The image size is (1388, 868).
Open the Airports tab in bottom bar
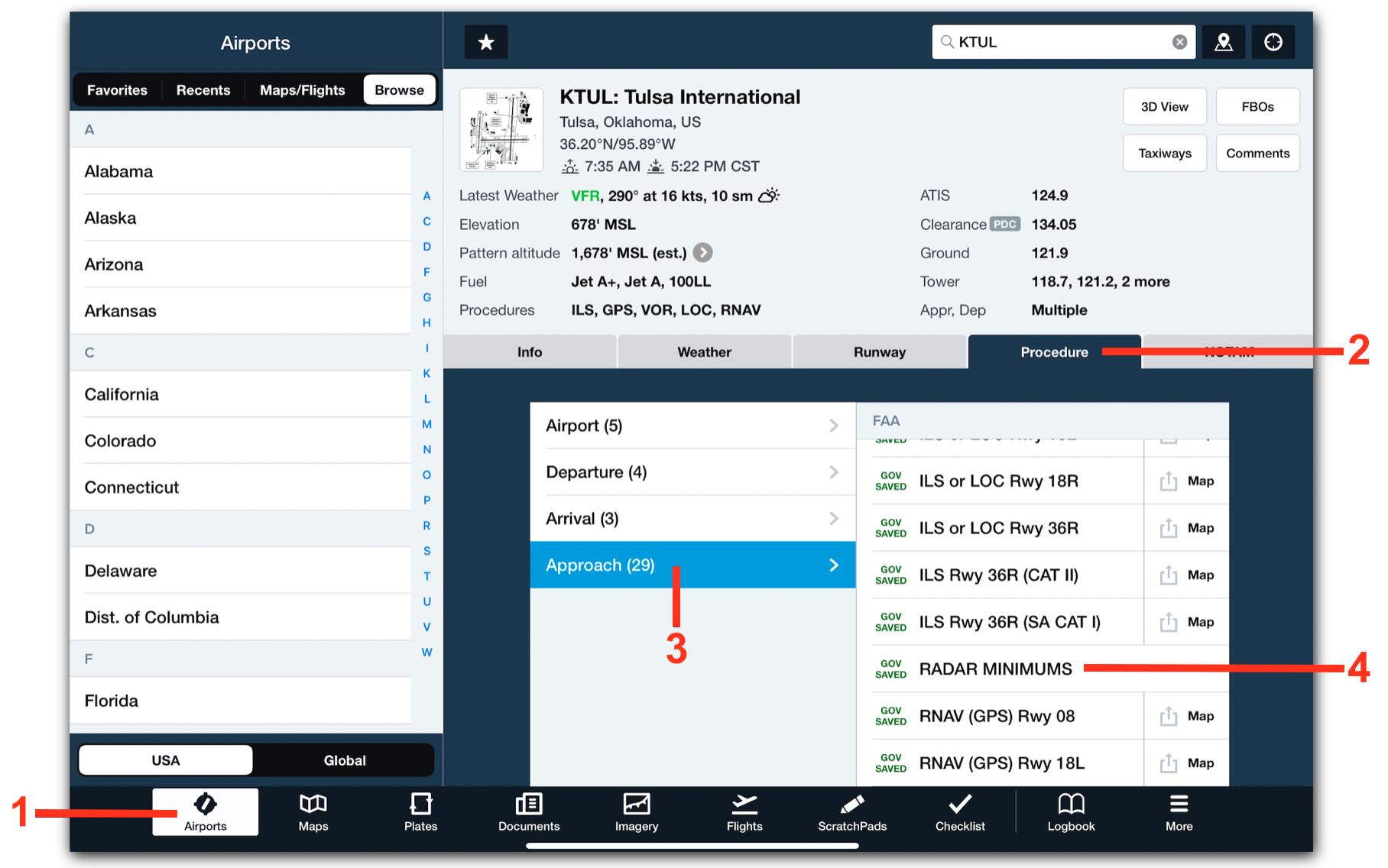pyautogui.click(x=205, y=812)
